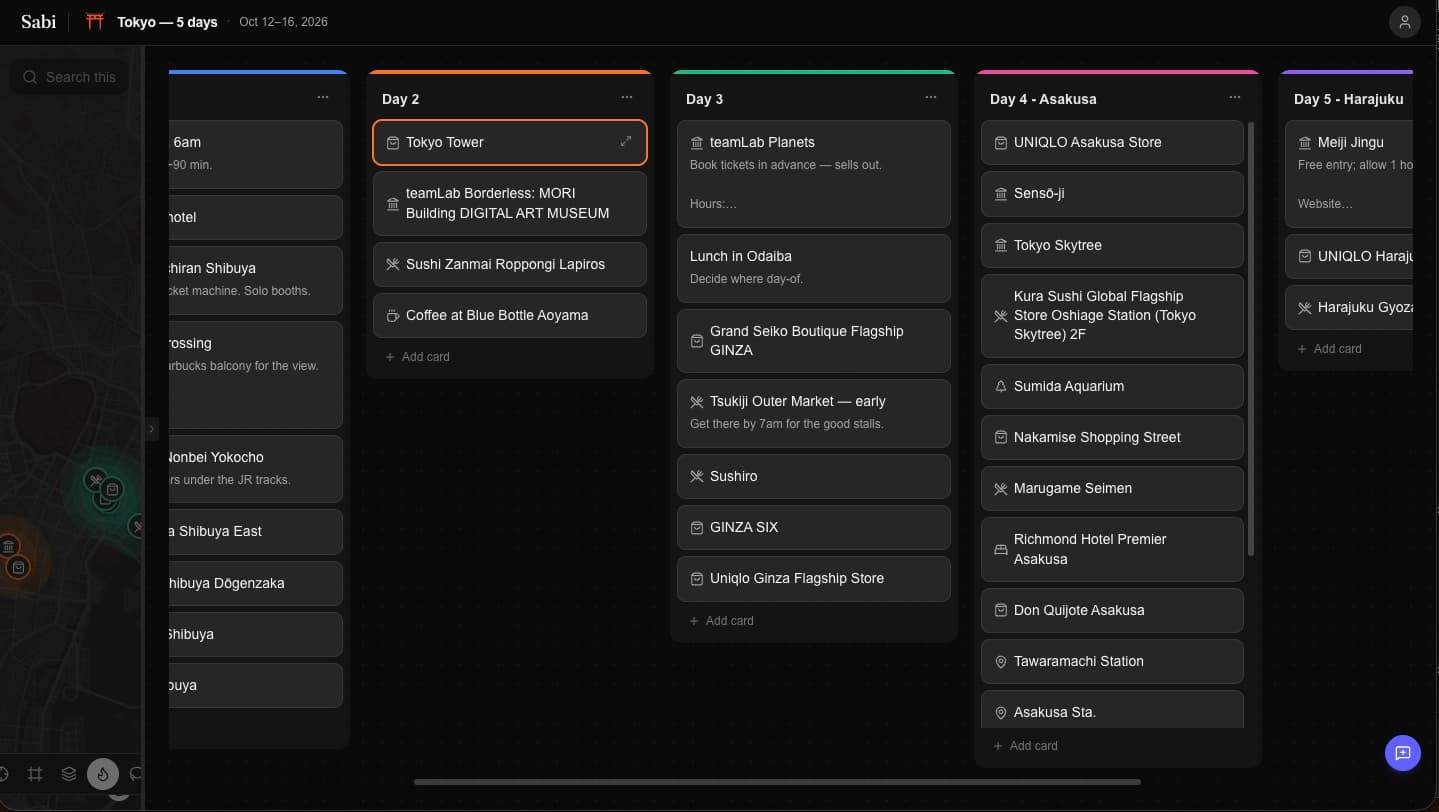The width and height of the screenshot is (1439, 812).
Task: Click coffee cup icon on Blue Bottle card
Action: 393,316
